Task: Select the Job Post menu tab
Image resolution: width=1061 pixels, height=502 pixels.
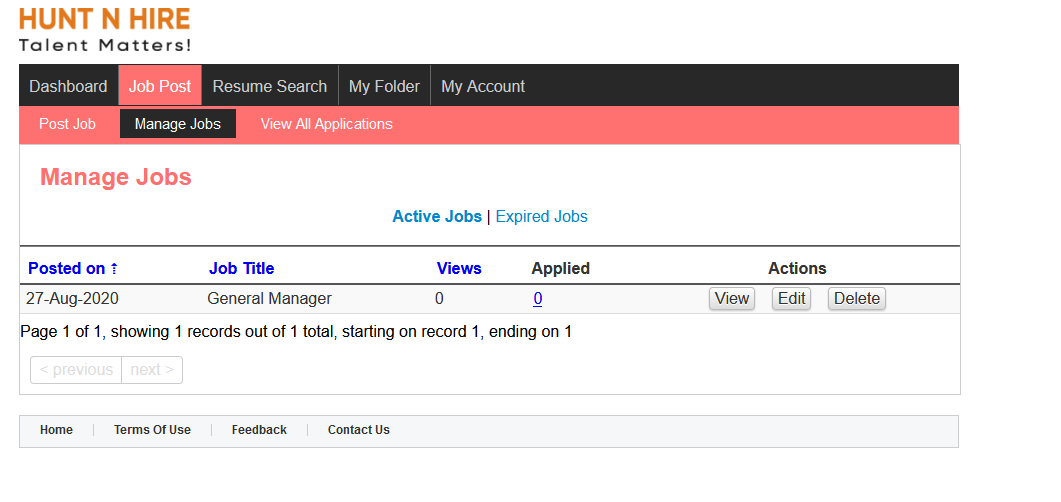Action: click(160, 86)
